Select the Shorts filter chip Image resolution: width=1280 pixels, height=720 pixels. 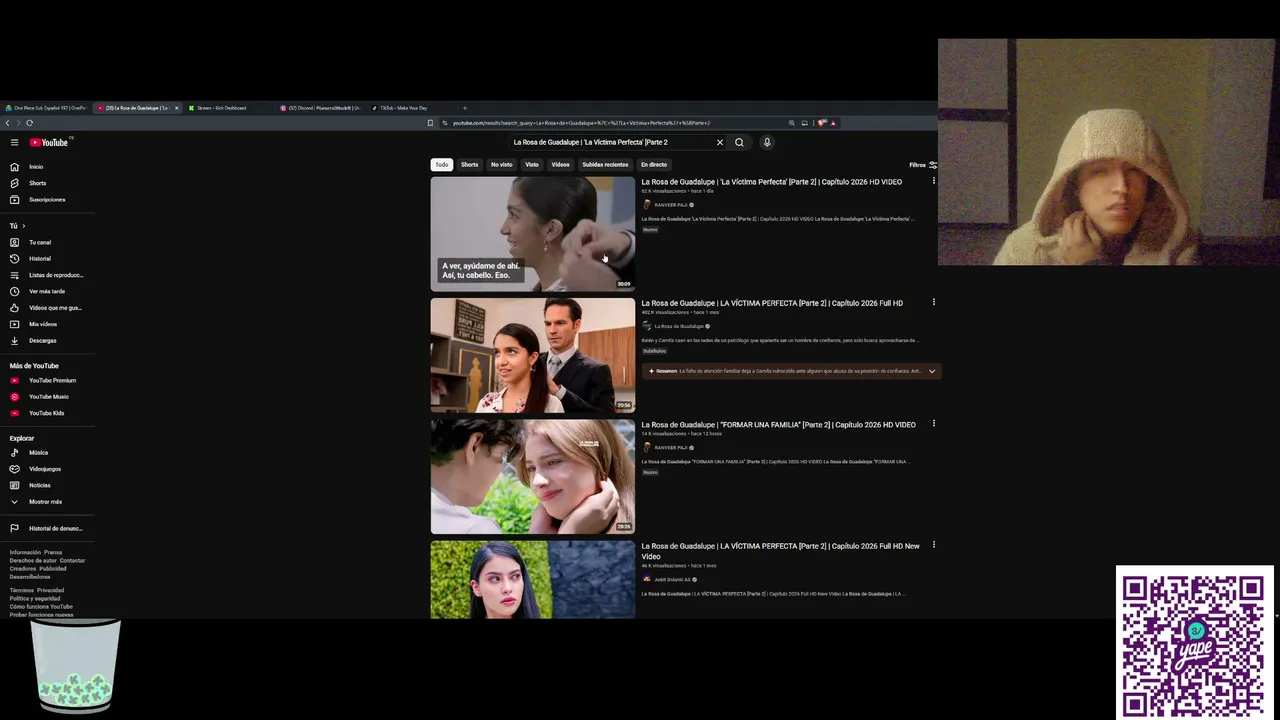[x=470, y=165]
